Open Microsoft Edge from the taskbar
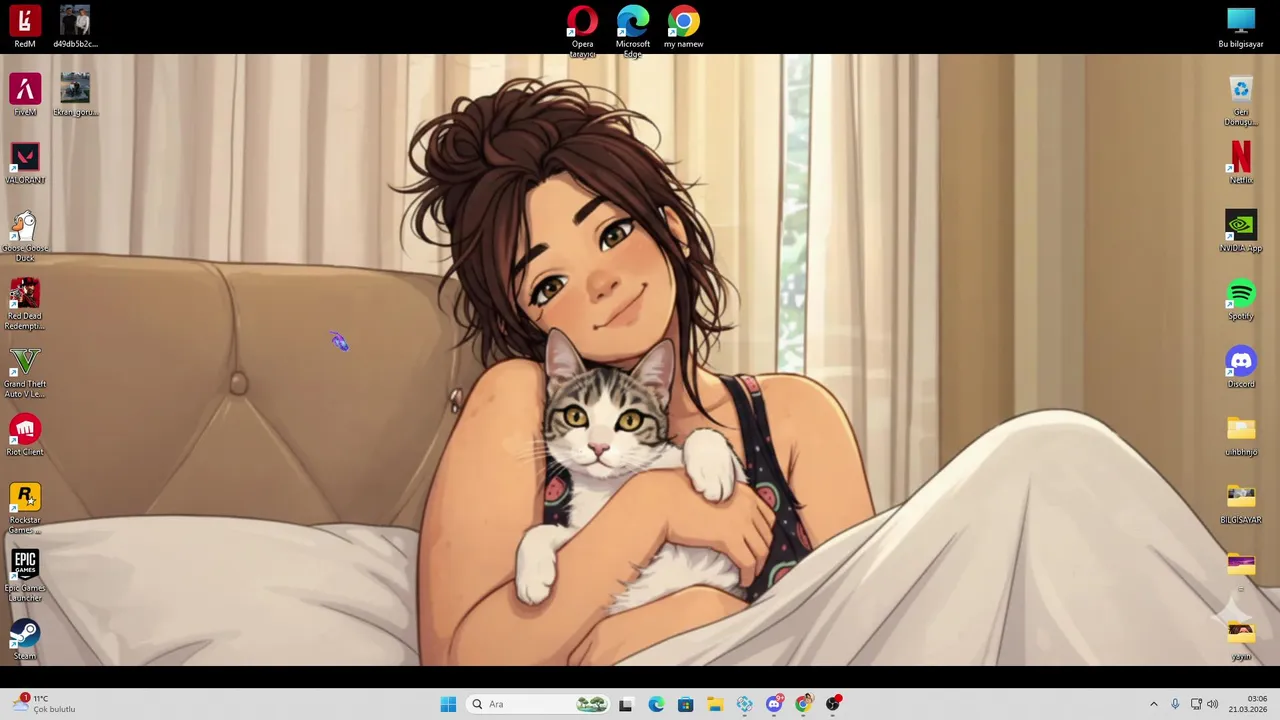The image size is (1280, 720). click(656, 704)
